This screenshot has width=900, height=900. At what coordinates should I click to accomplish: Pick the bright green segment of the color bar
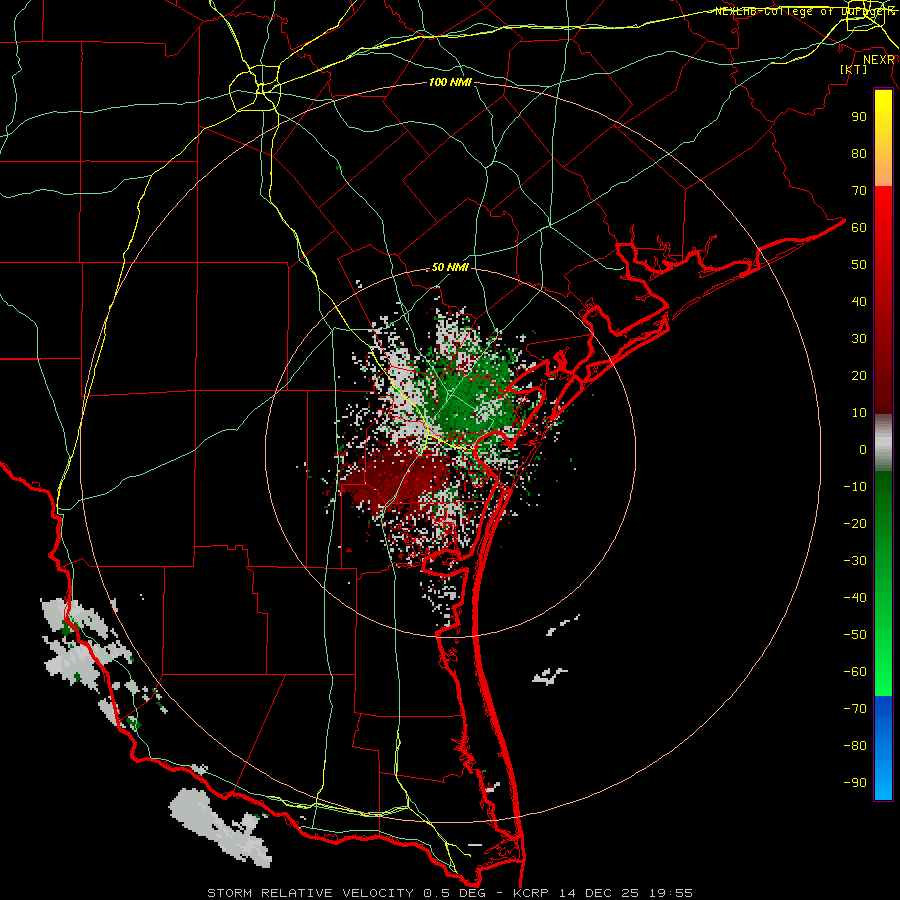(x=883, y=584)
